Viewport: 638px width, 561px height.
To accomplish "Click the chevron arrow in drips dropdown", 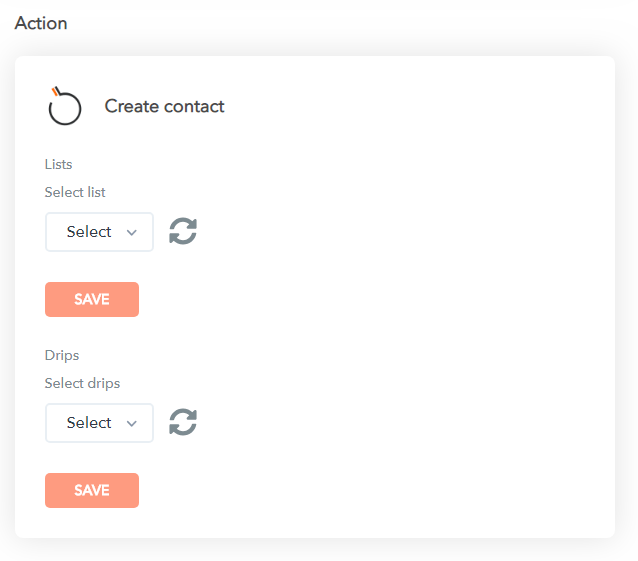I will 132,423.
